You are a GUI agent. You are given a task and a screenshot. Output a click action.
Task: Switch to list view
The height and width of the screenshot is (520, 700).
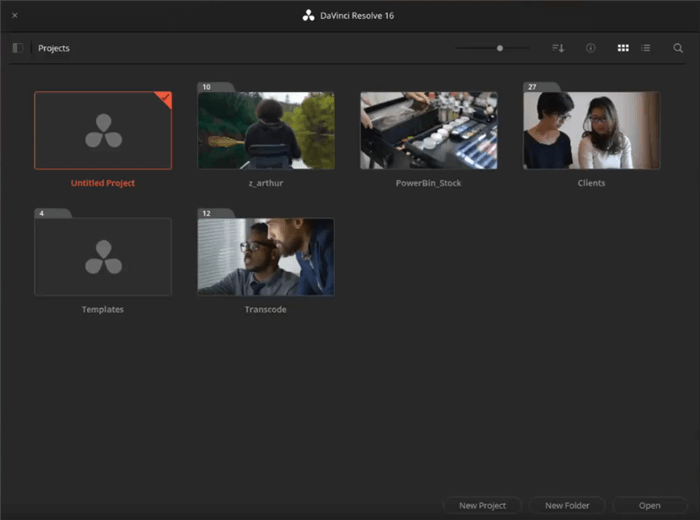(646, 48)
